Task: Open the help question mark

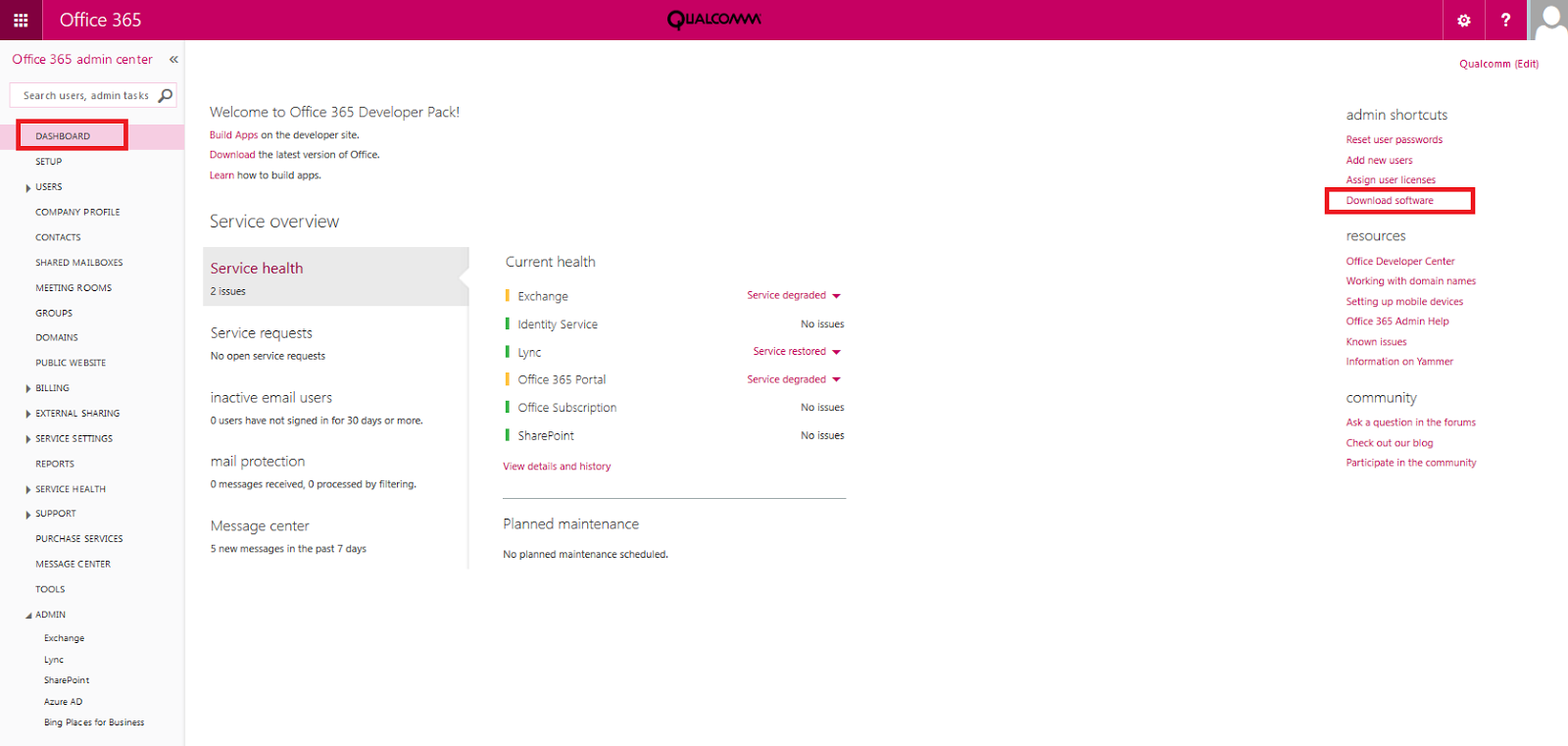Action: [1505, 20]
